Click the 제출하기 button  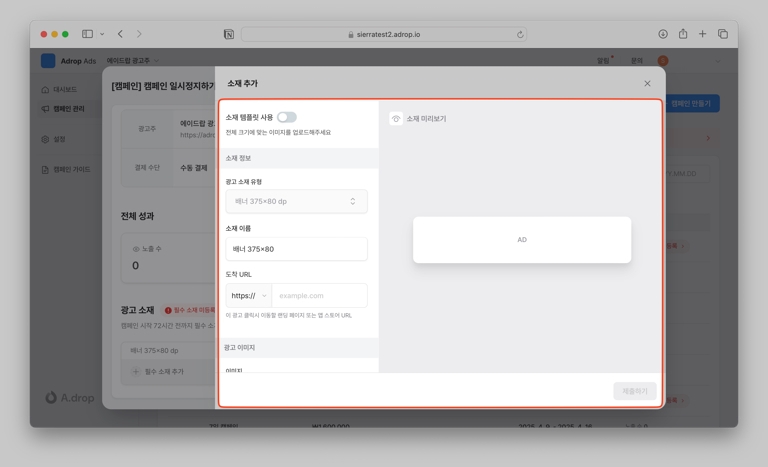635,391
